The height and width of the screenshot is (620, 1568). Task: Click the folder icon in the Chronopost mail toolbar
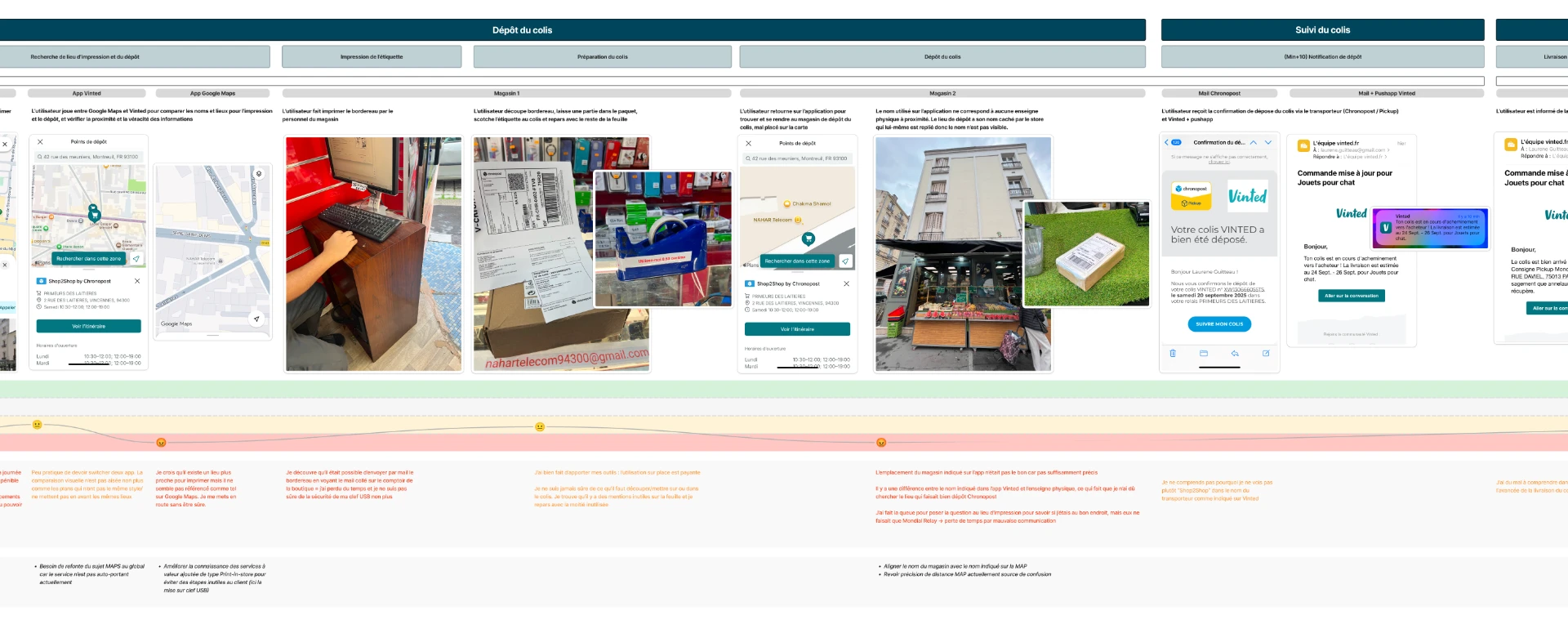pyautogui.click(x=1203, y=354)
